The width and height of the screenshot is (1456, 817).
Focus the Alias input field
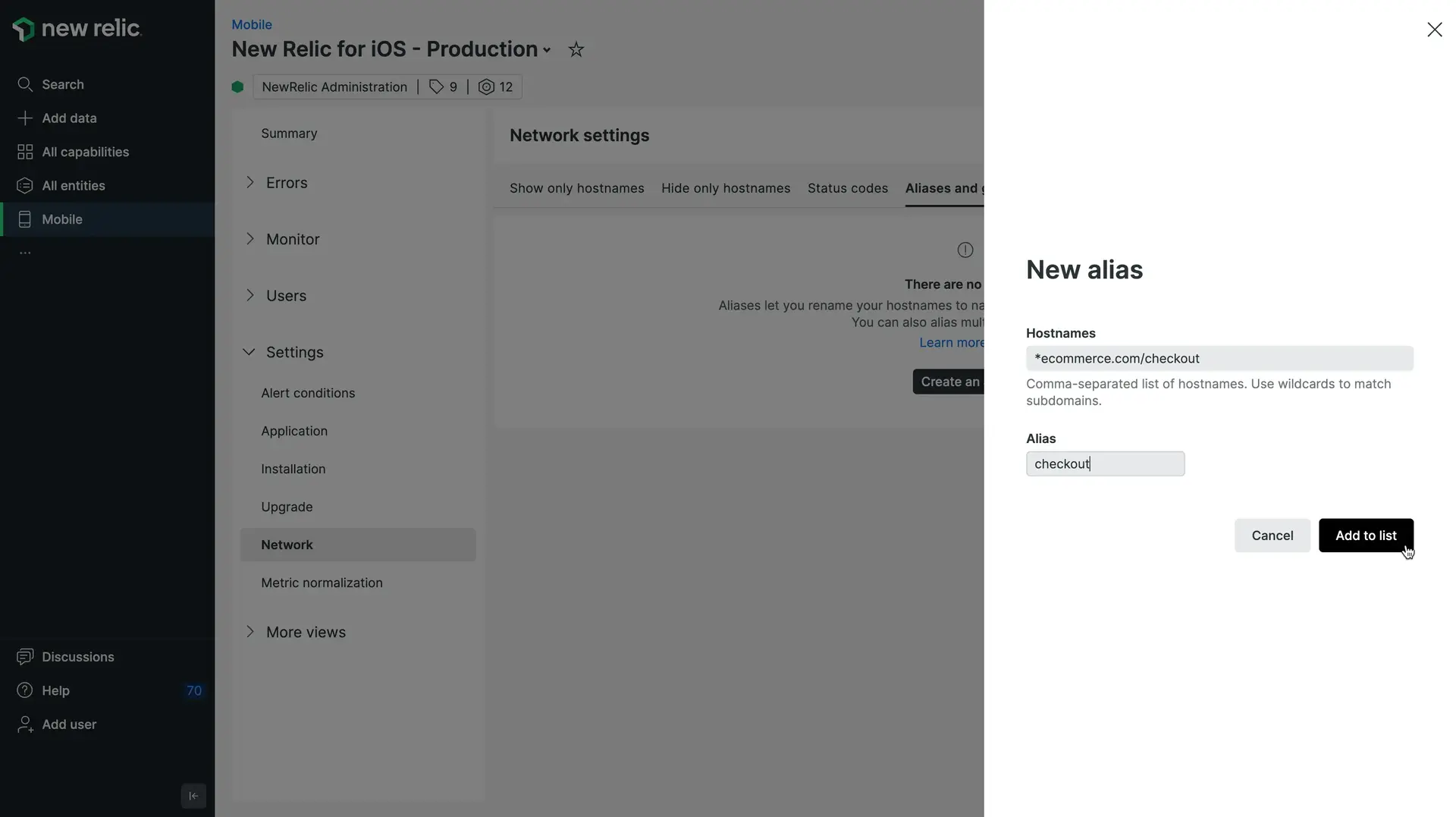(x=1105, y=463)
